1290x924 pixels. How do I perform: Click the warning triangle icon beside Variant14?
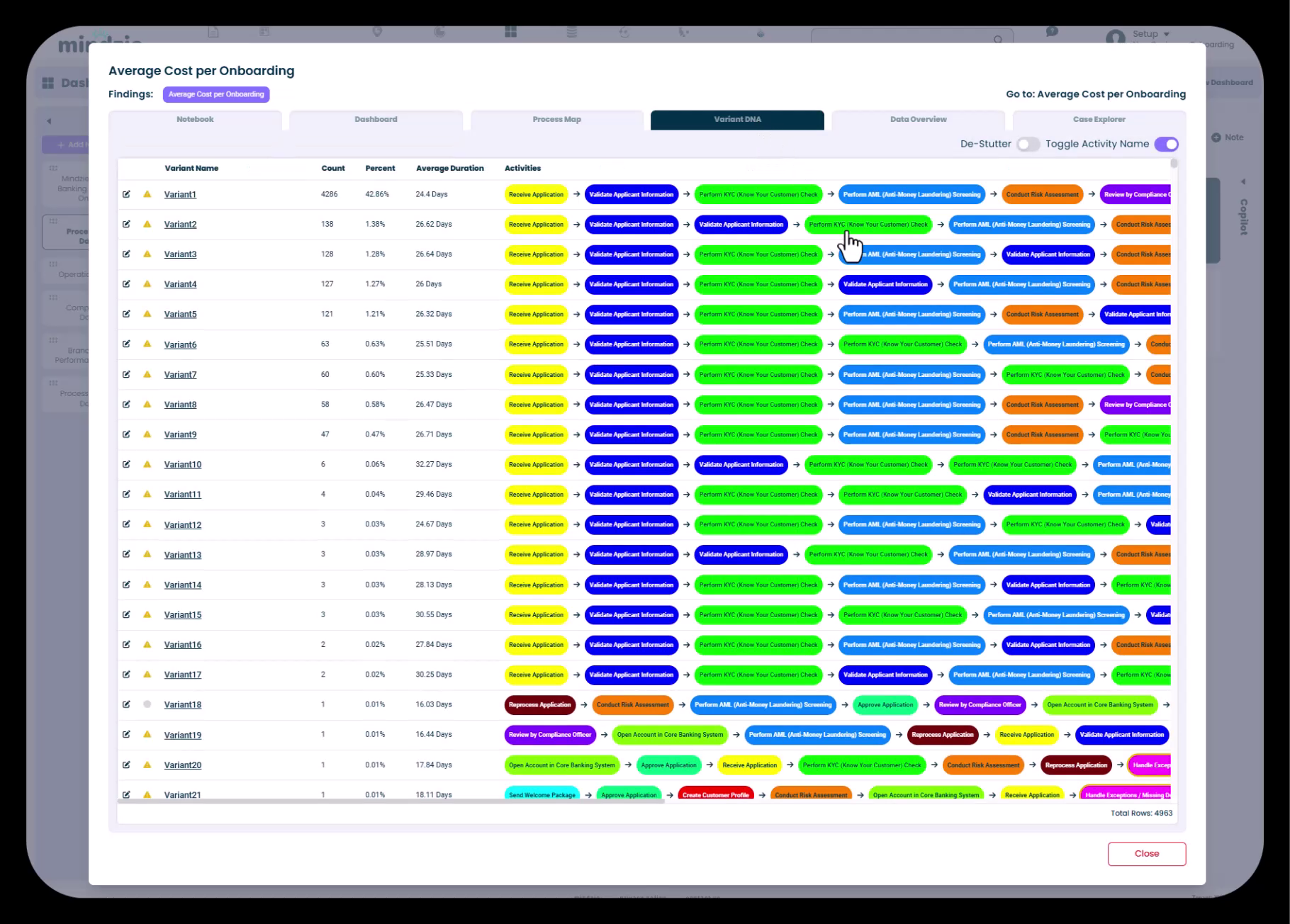pos(147,585)
